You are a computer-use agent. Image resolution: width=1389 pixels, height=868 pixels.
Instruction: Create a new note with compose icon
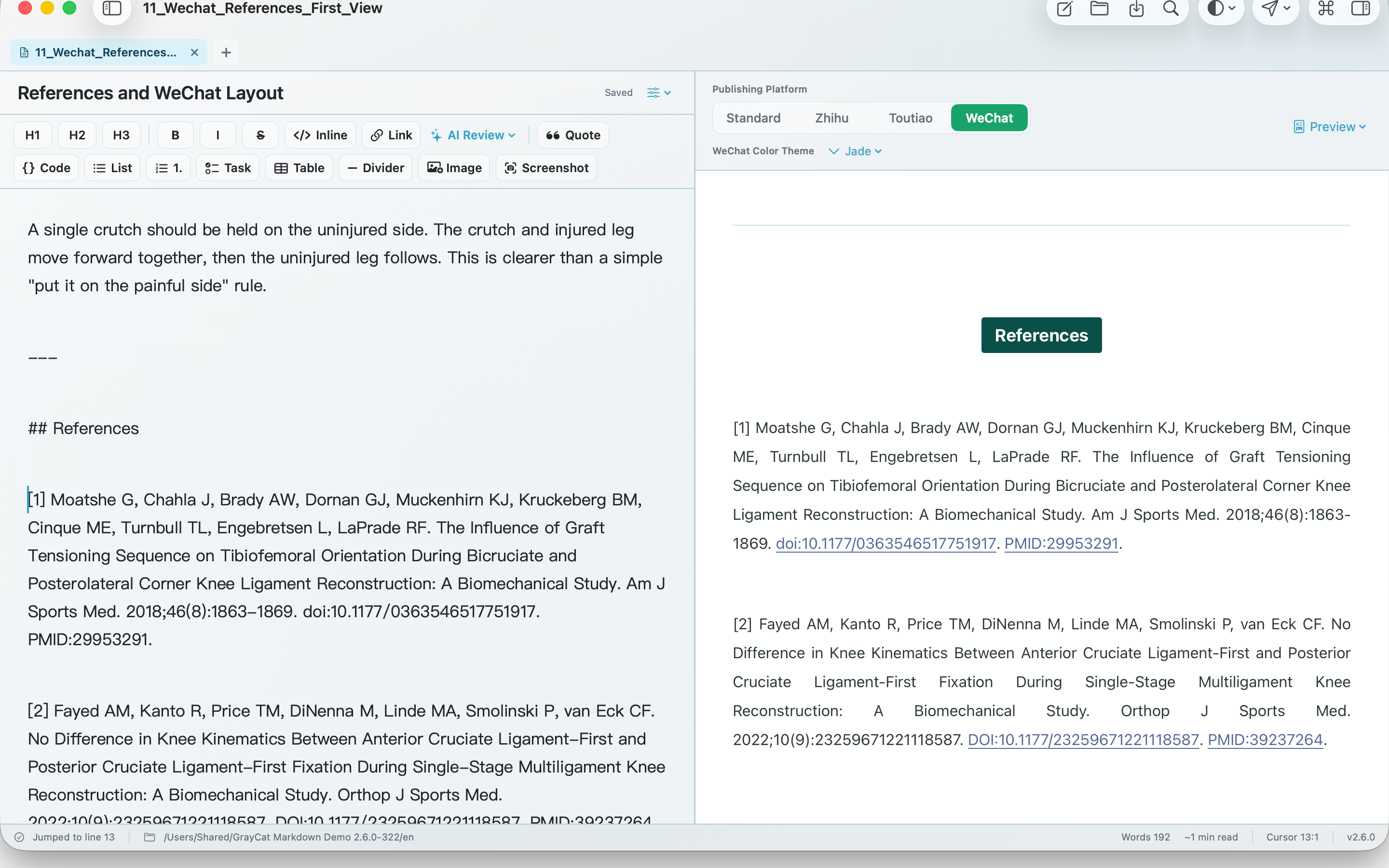coord(1065,9)
